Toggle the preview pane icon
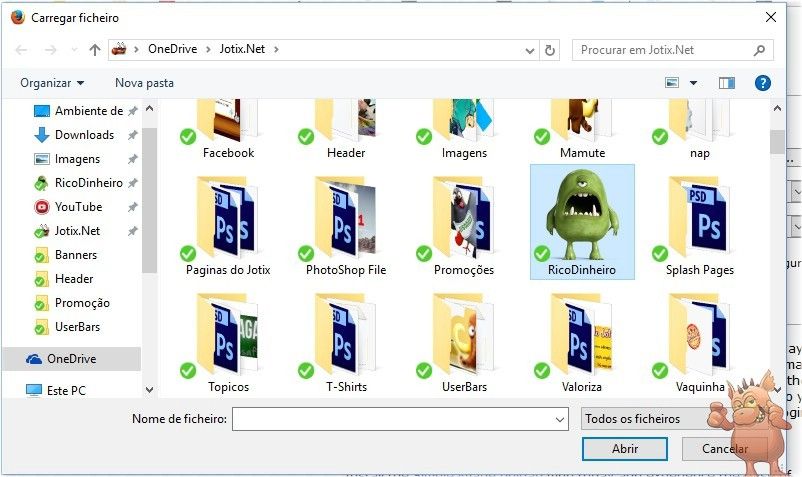This screenshot has width=802, height=477. coord(727,83)
